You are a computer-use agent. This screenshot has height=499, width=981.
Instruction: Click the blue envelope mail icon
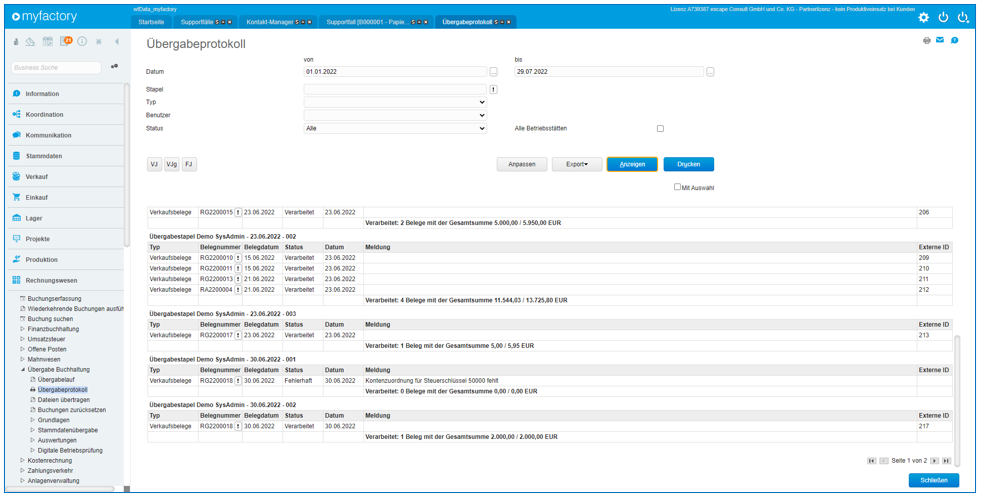coord(940,40)
